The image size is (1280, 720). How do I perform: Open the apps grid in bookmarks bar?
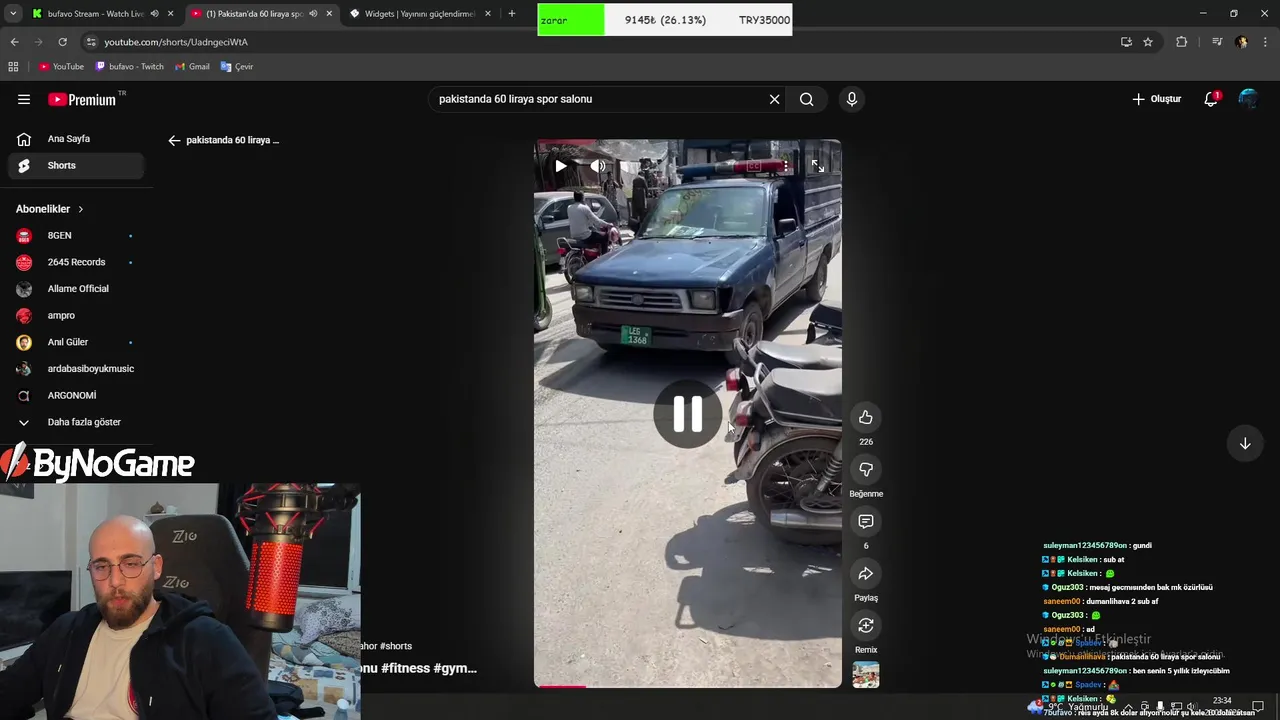coord(13,67)
